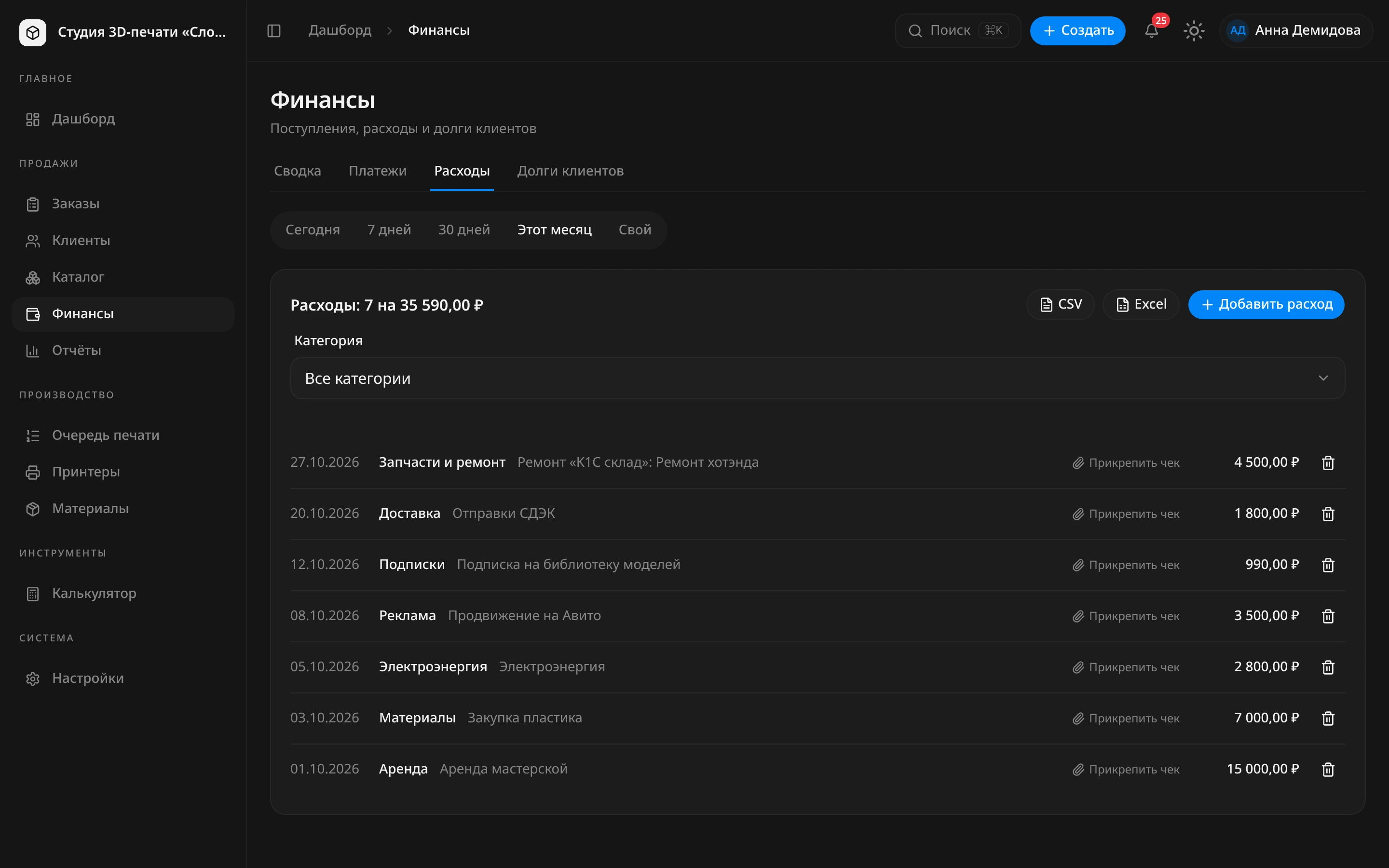Open Анна Демидова user menu
The width and height of the screenshot is (1389, 868).
[x=1295, y=30]
